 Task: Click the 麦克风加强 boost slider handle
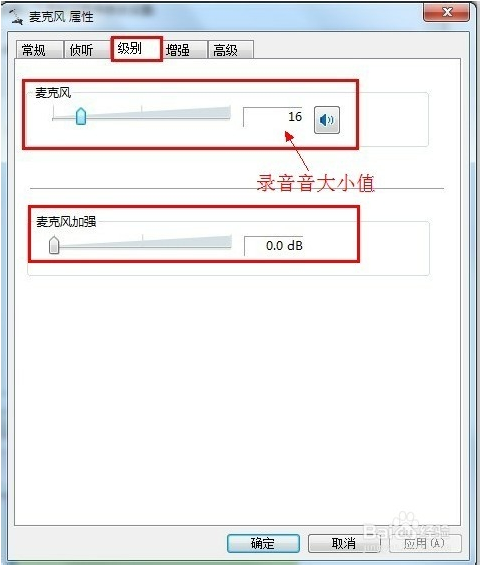[x=54, y=245]
